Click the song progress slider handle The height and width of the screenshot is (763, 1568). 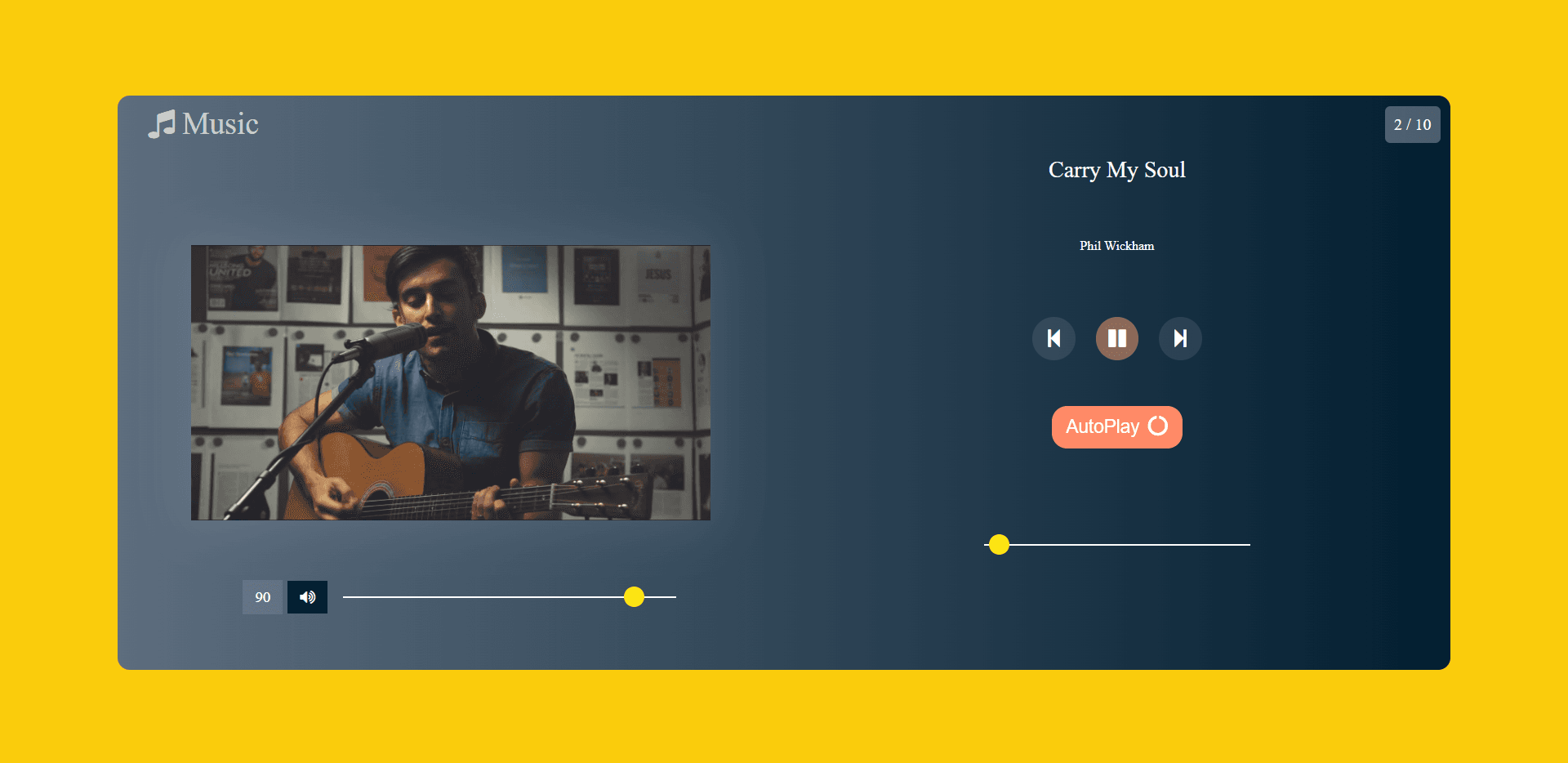click(999, 545)
